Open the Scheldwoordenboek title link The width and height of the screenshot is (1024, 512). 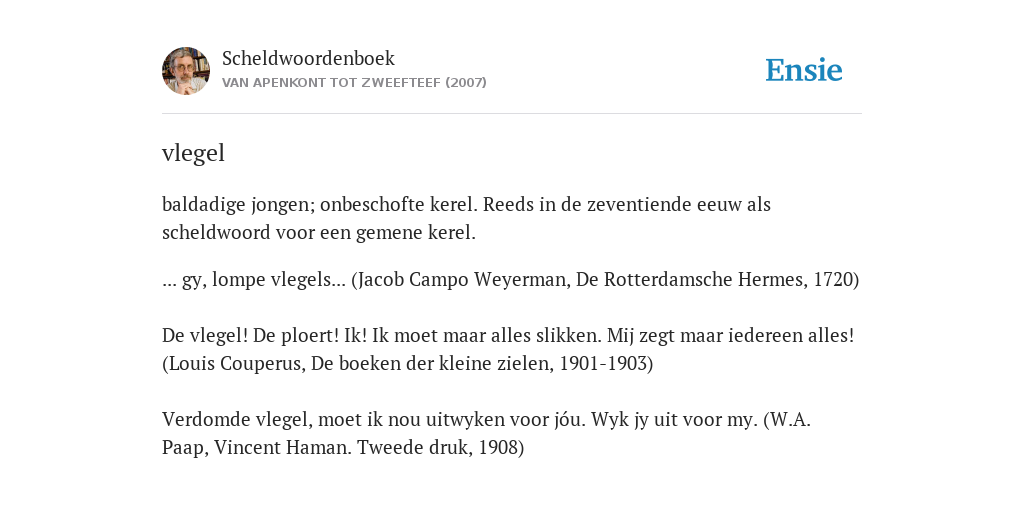click(308, 58)
